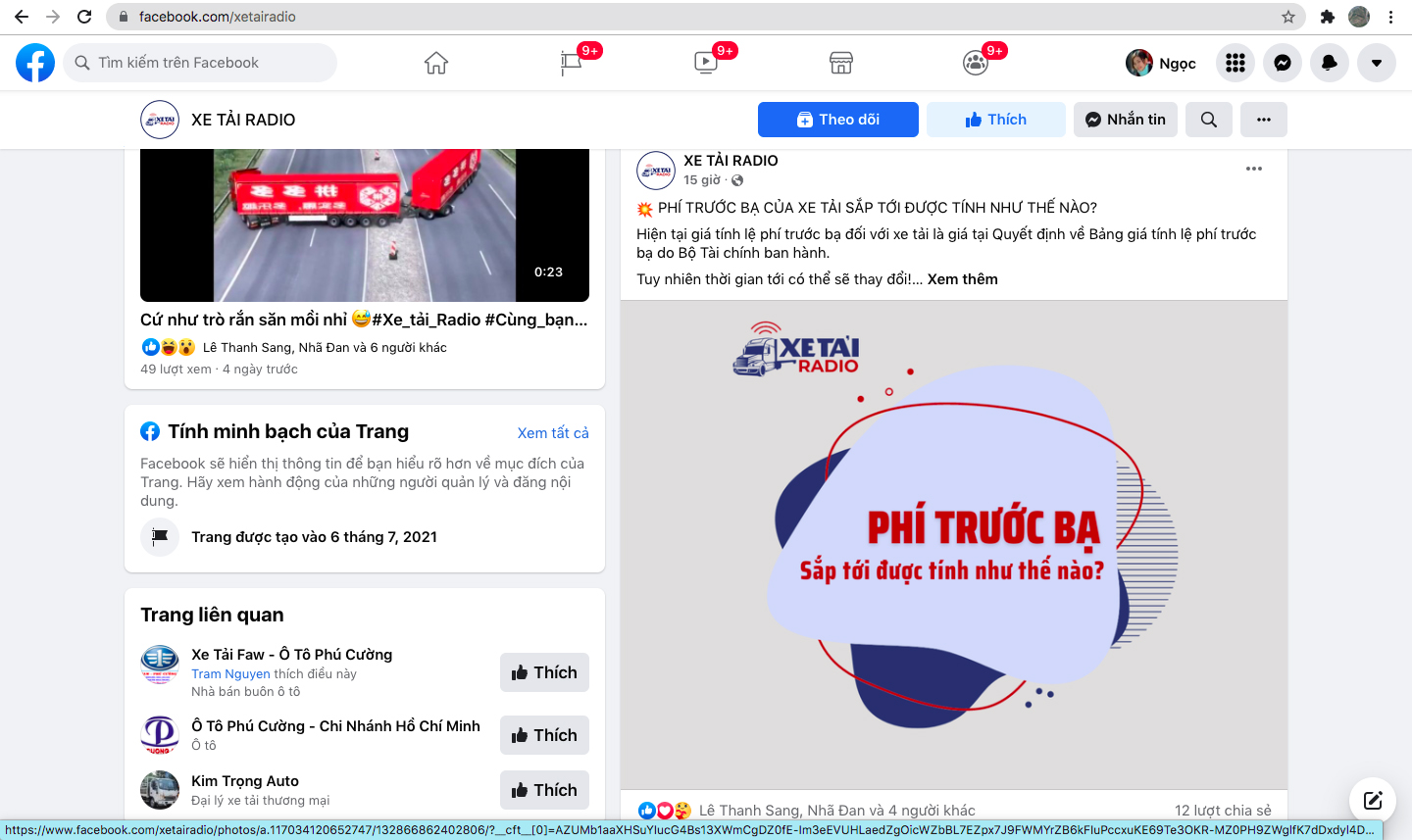Like Ô Tô Phú Cường - Chi Nhánh Hồ Chí Minh

544,735
